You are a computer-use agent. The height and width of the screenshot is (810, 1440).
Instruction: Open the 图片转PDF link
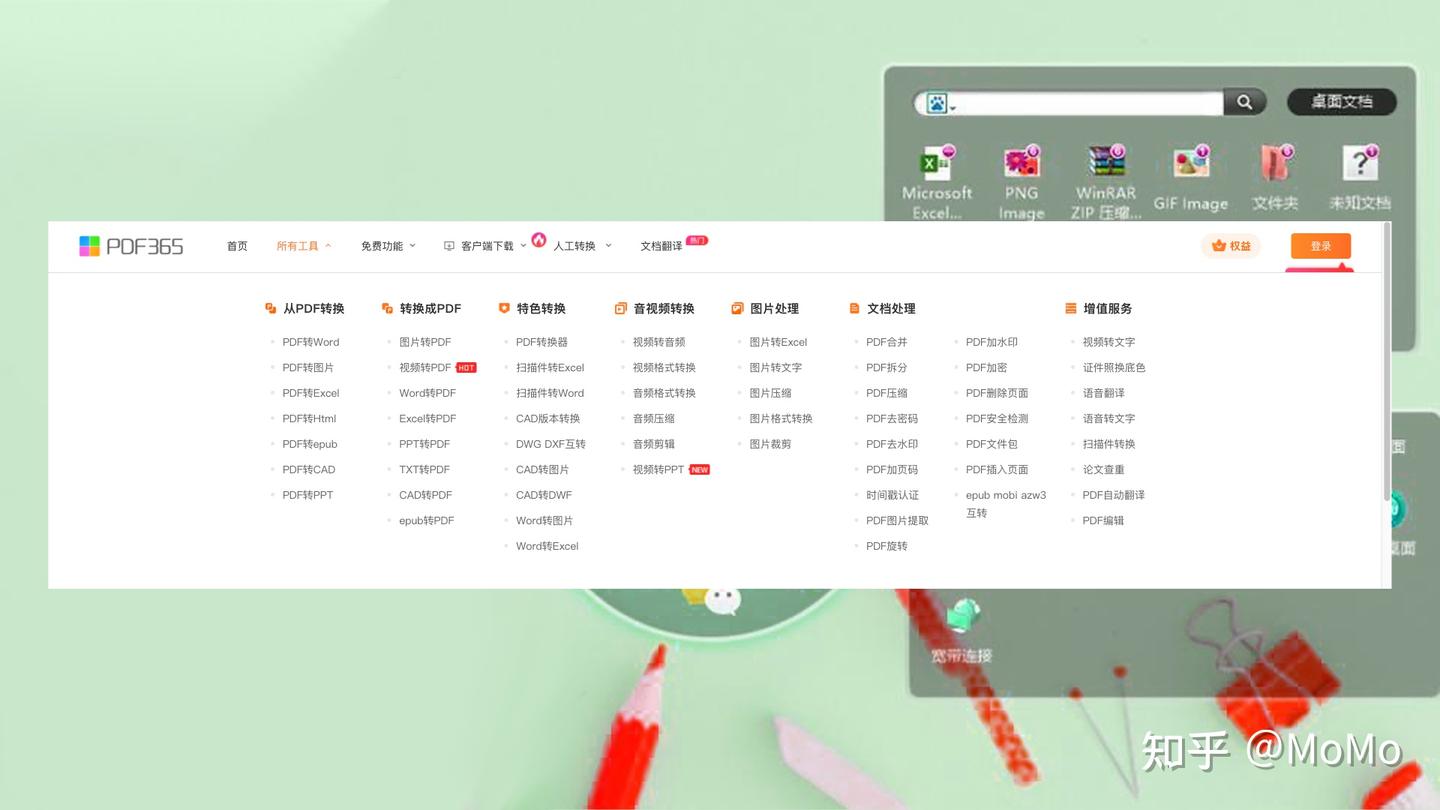click(425, 342)
